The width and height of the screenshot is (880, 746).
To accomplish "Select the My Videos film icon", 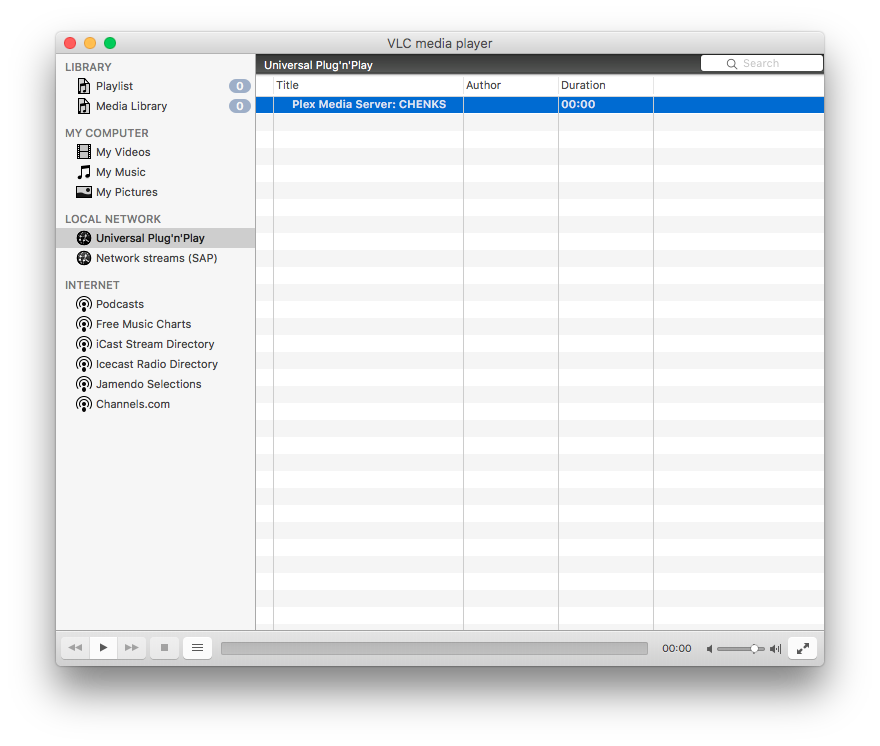I will point(84,152).
